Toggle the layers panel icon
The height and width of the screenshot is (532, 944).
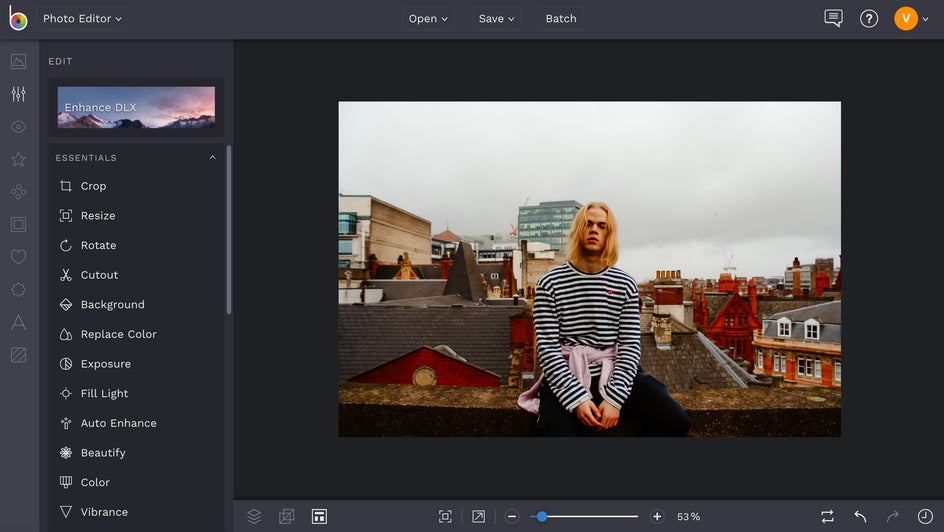[254, 516]
